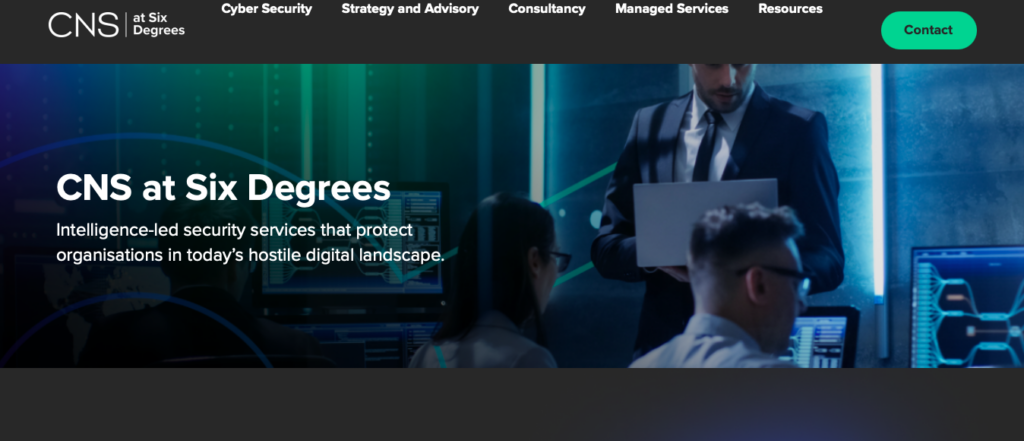
Task: Open the Cyber Security menu
Action: [x=266, y=9]
